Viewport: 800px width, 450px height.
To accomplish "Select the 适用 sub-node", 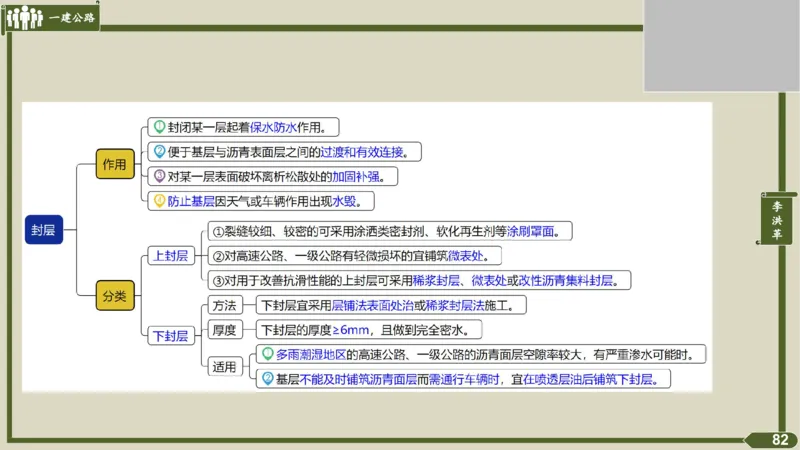I will coord(224,367).
